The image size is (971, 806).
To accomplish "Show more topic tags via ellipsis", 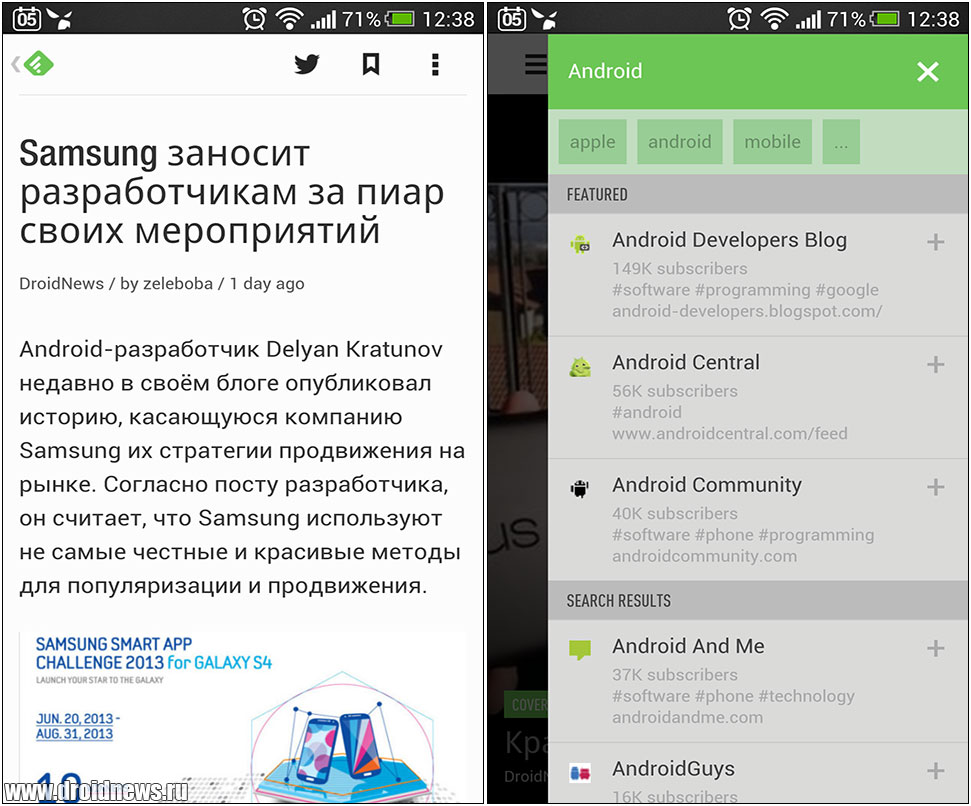I will [841, 142].
